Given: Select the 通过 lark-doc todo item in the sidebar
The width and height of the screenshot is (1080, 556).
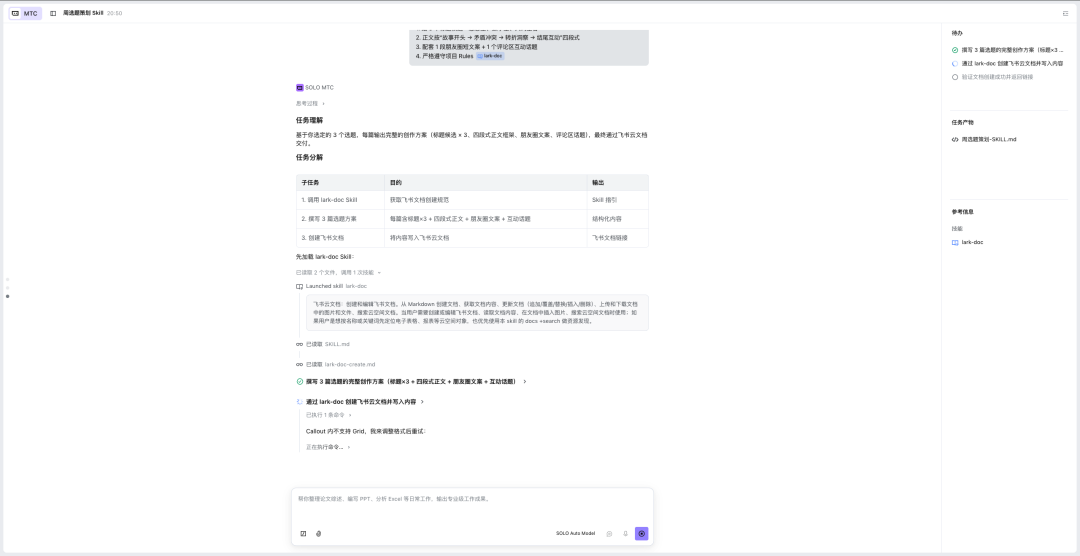Looking at the screenshot, I should [x=1012, y=63].
